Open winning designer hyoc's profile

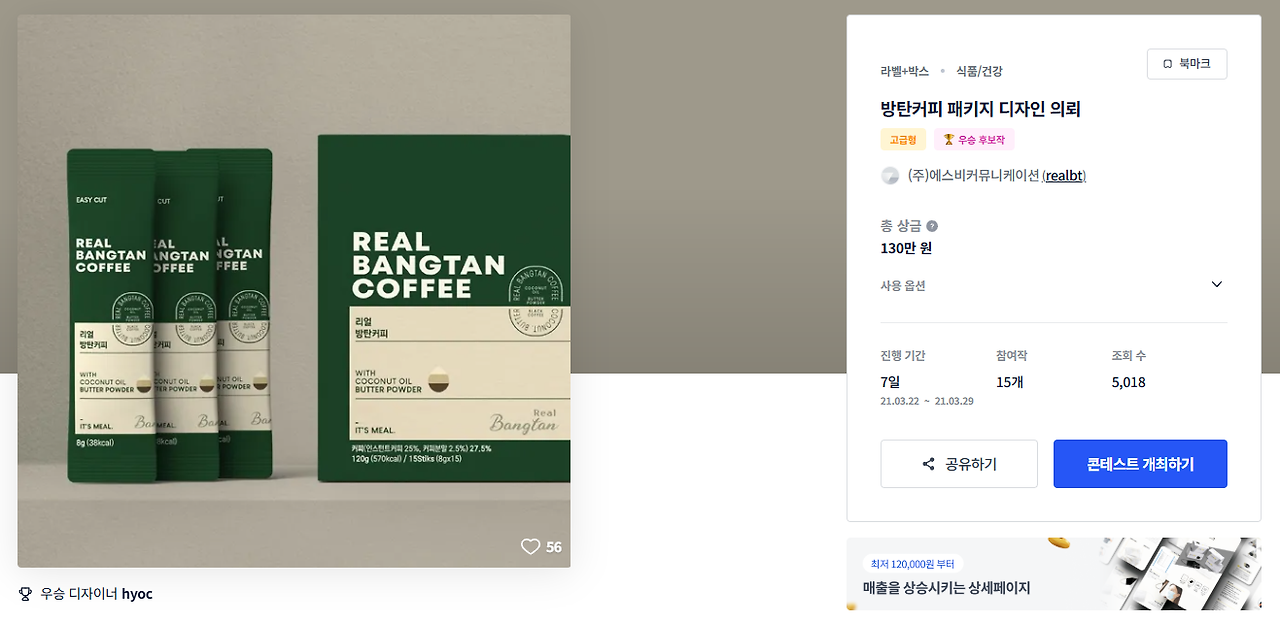(137, 594)
